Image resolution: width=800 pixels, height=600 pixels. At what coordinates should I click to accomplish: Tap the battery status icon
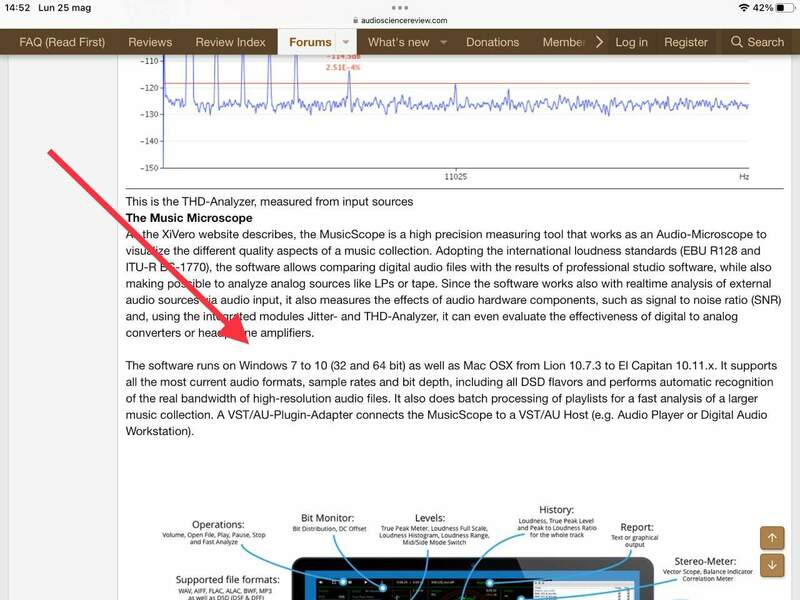786,8
